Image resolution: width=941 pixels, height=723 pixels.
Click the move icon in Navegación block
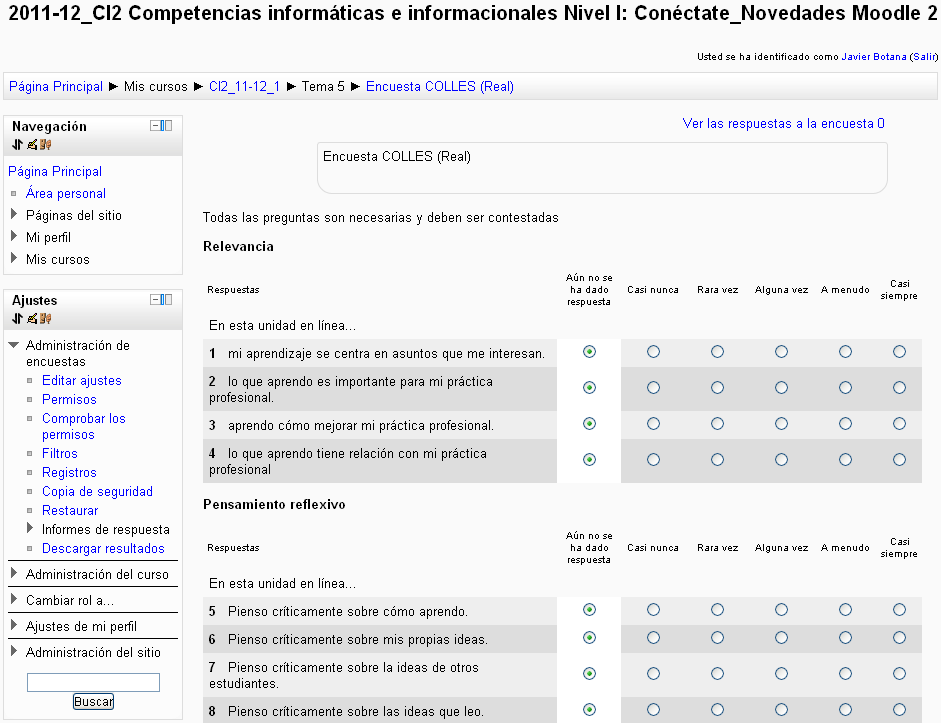(17, 144)
